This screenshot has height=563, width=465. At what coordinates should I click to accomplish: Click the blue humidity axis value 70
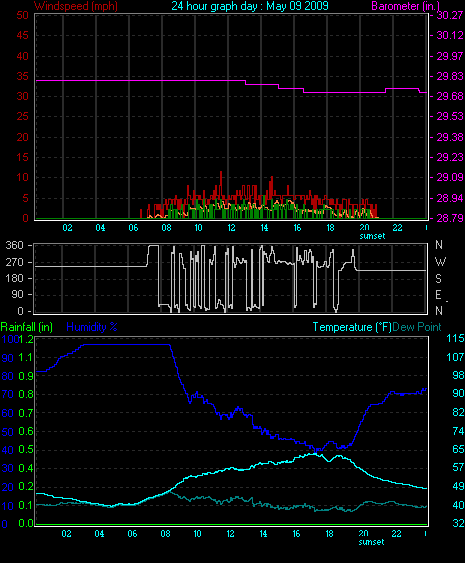pyautogui.click(x=8, y=395)
